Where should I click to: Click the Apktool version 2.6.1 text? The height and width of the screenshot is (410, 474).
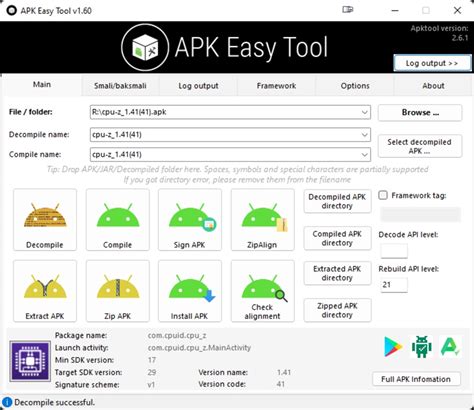point(439,33)
